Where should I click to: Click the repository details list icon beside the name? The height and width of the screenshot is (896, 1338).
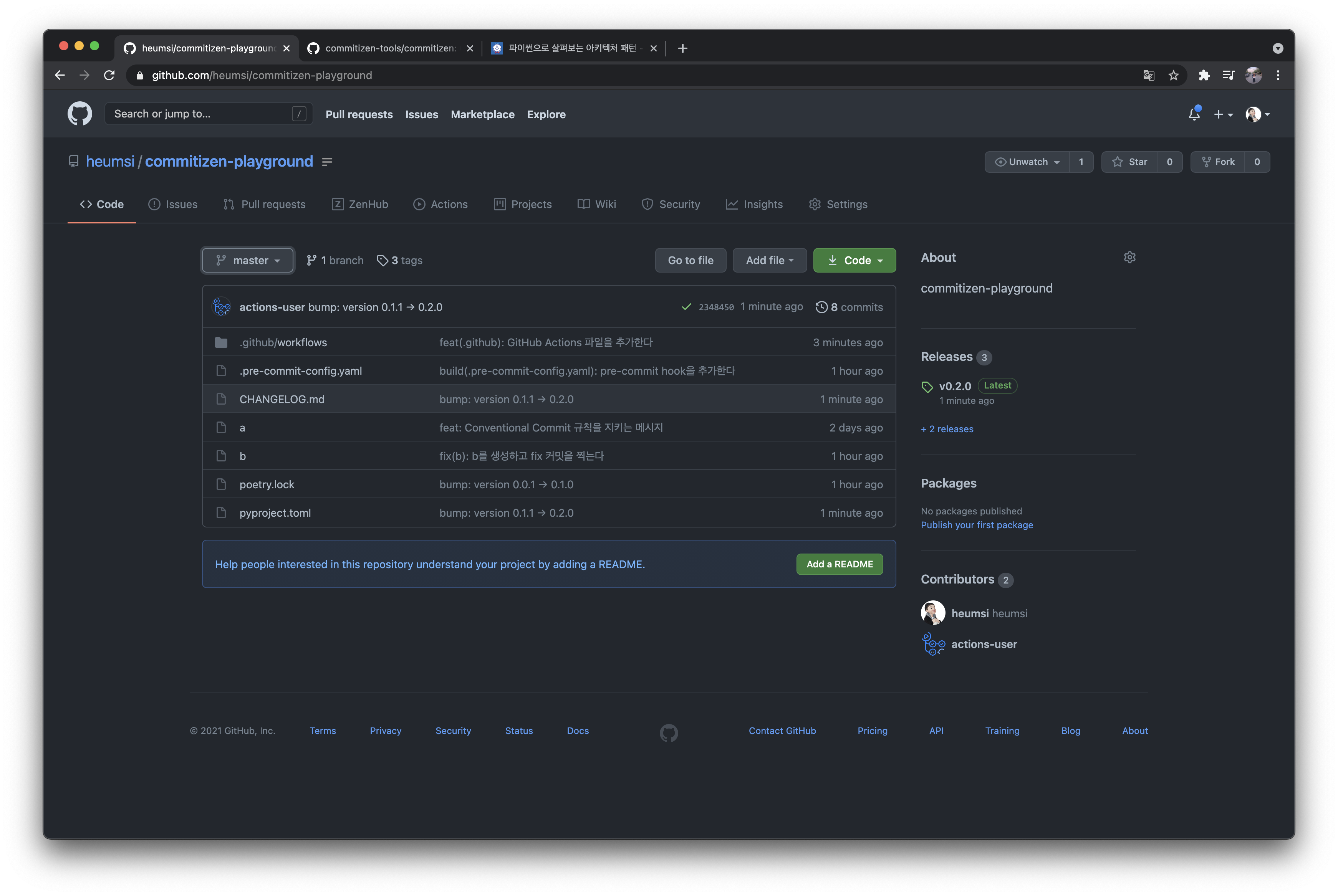click(x=327, y=162)
